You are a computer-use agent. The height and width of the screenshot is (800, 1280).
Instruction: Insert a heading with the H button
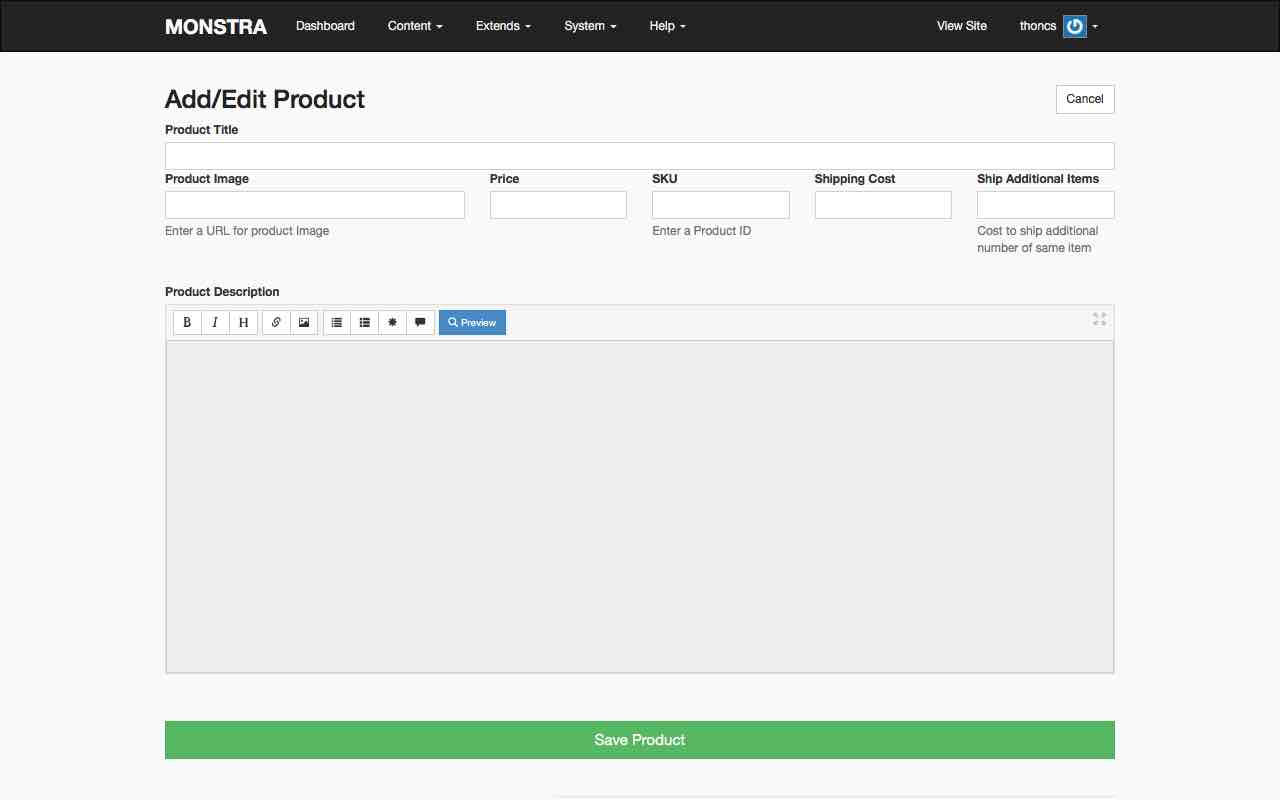pyautogui.click(x=243, y=322)
